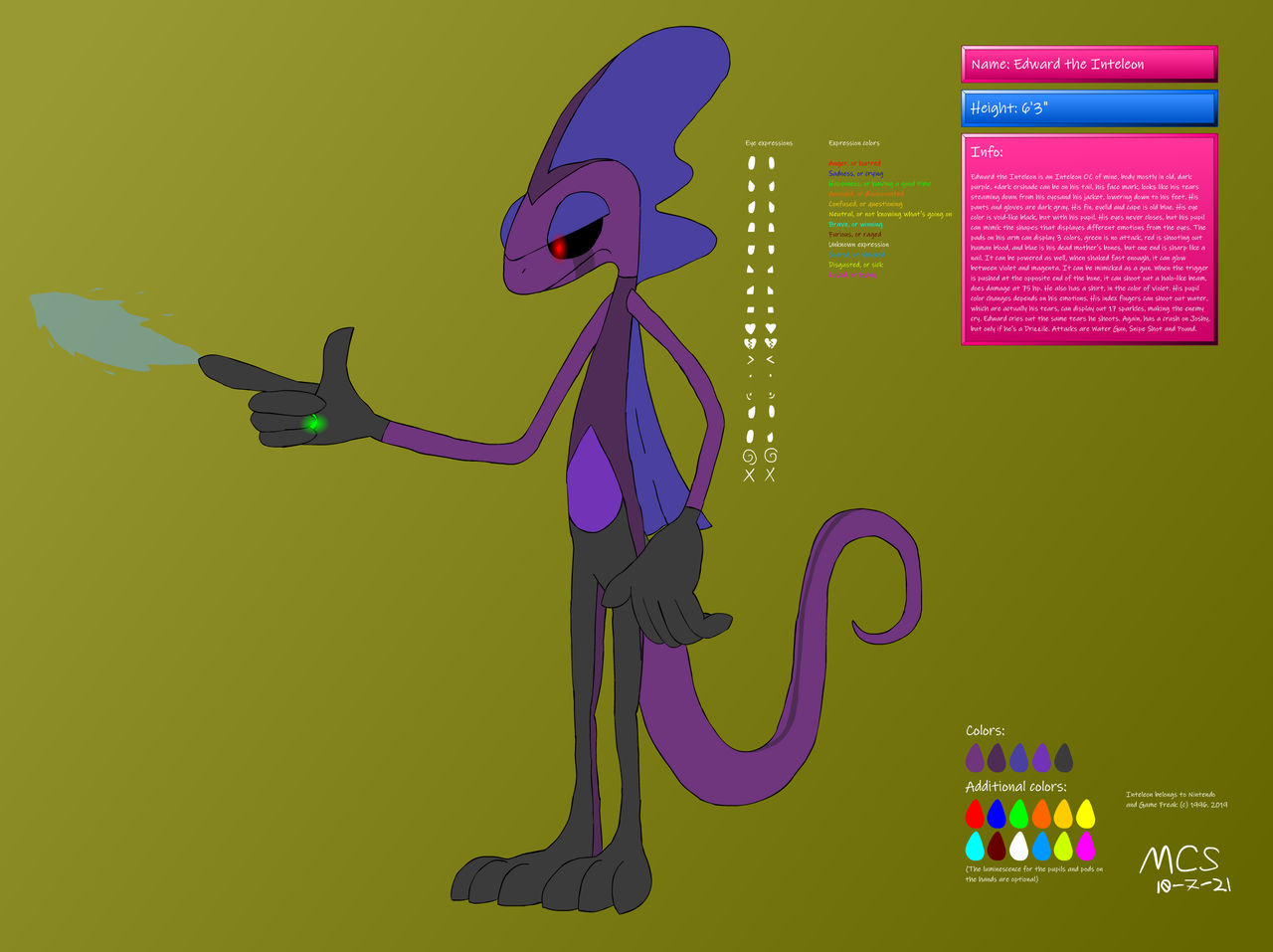Viewport: 1273px width, 952px height.
Task: Click the 'Expression colors' heading
Action: 854,143
